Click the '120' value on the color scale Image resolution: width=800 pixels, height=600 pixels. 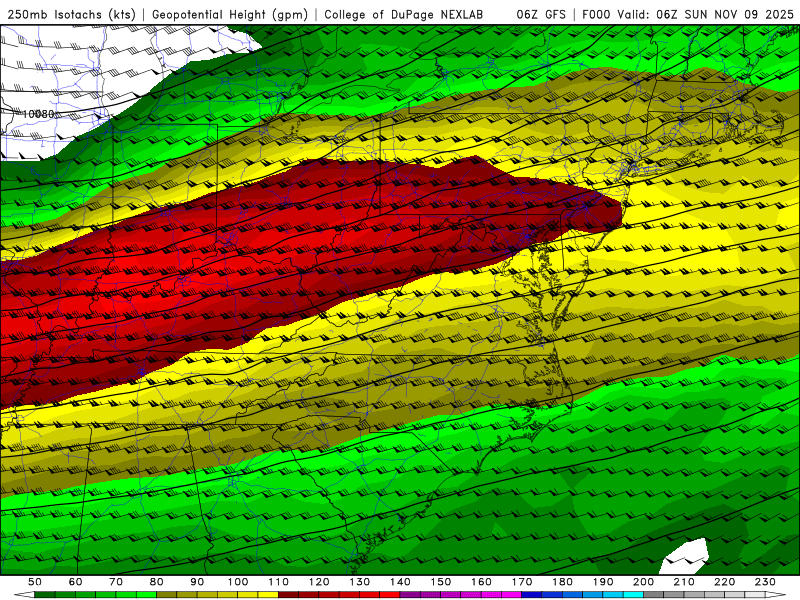[x=319, y=582]
